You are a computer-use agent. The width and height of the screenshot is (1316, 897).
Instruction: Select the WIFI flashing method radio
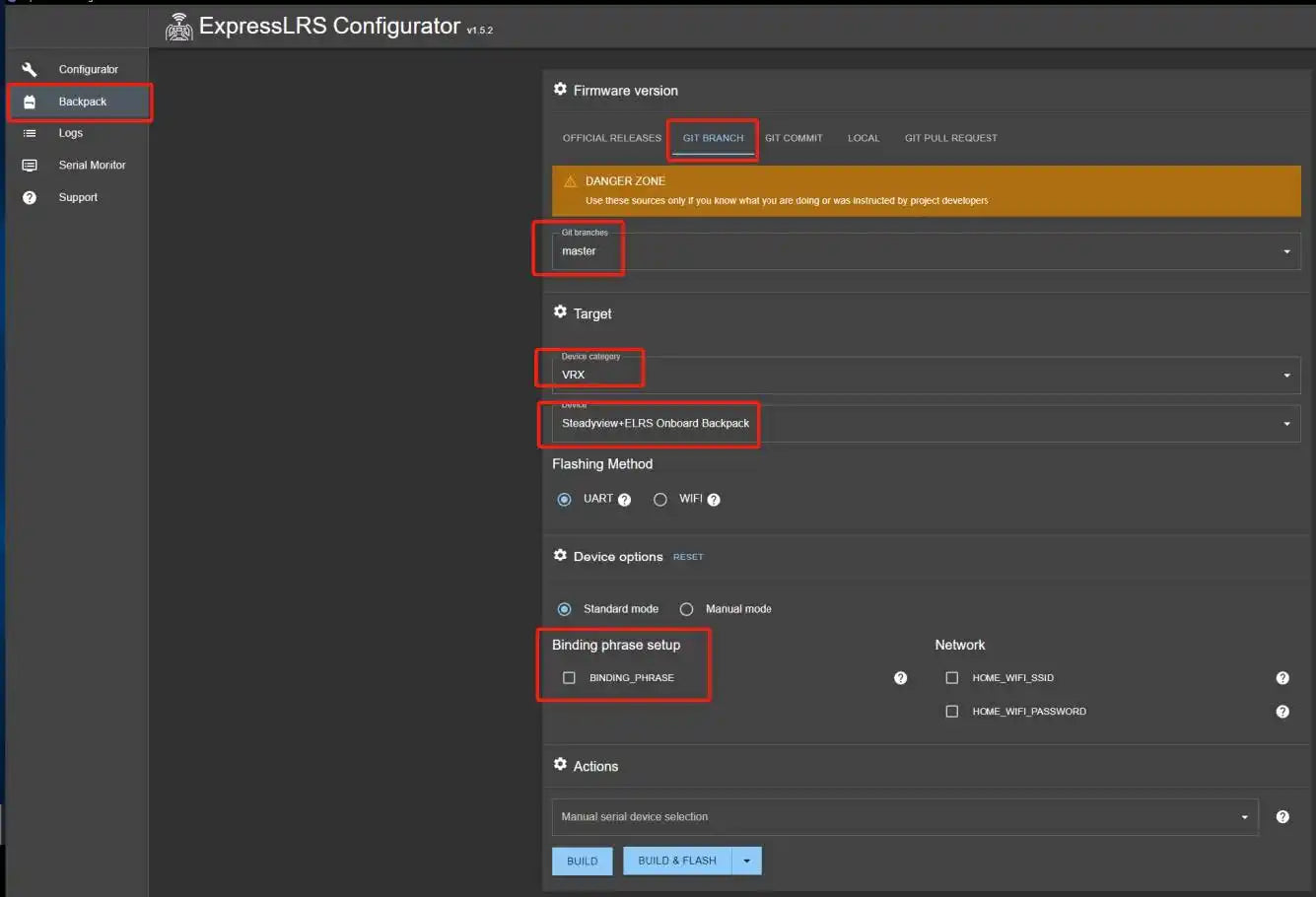[660, 500]
